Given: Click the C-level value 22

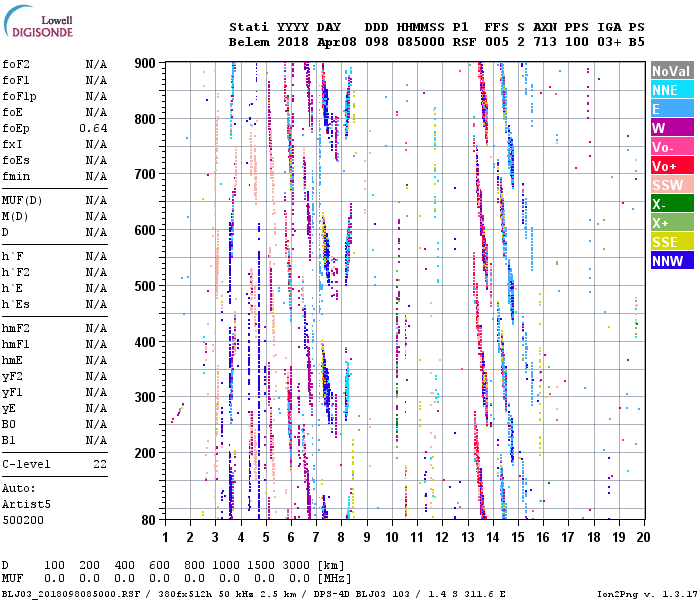Looking at the screenshot, I should [x=100, y=464].
